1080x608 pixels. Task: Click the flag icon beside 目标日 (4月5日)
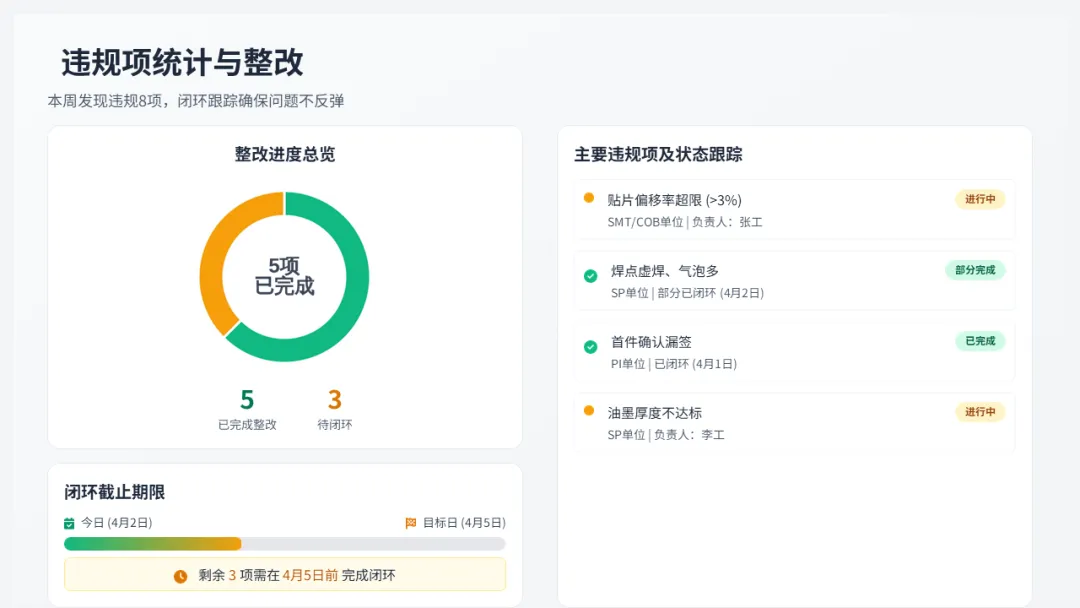(x=410, y=523)
